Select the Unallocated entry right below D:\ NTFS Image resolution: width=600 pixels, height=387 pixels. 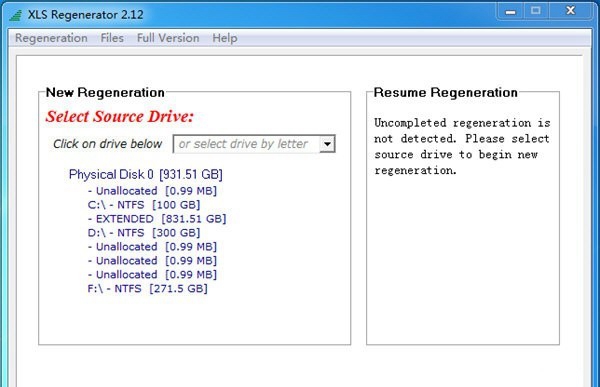coord(152,247)
